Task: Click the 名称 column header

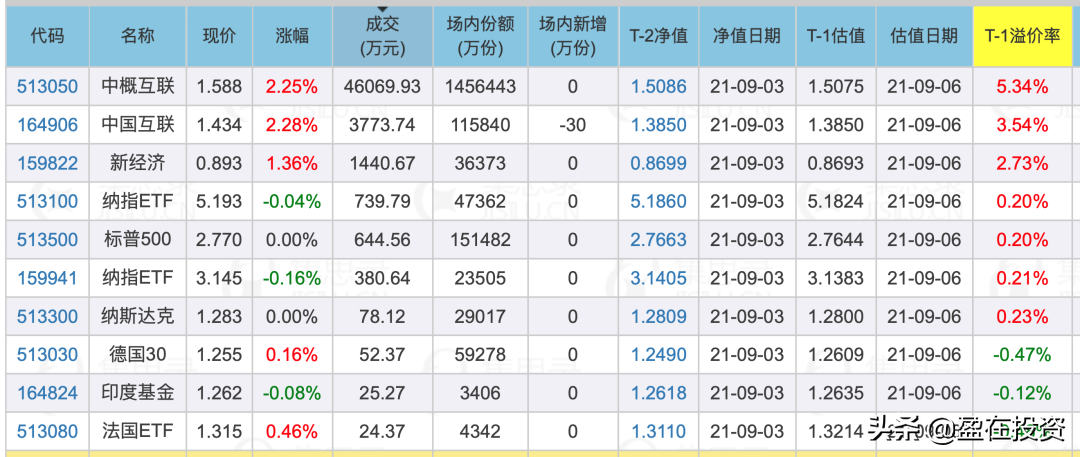Action: tap(138, 36)
